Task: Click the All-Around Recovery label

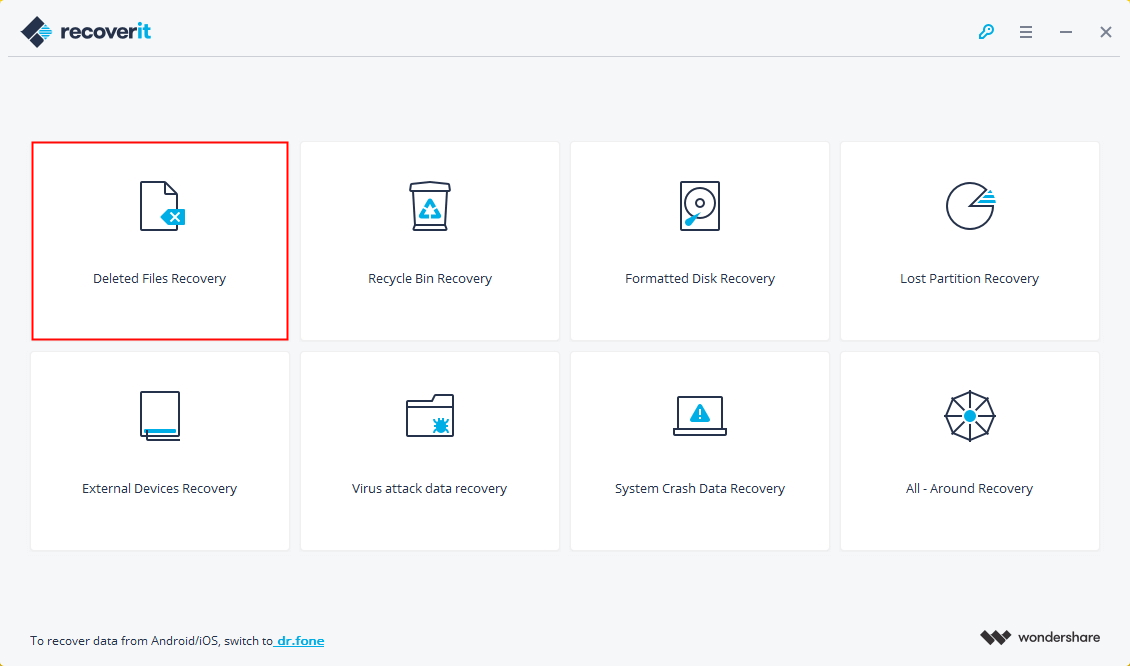Action: 969,488
